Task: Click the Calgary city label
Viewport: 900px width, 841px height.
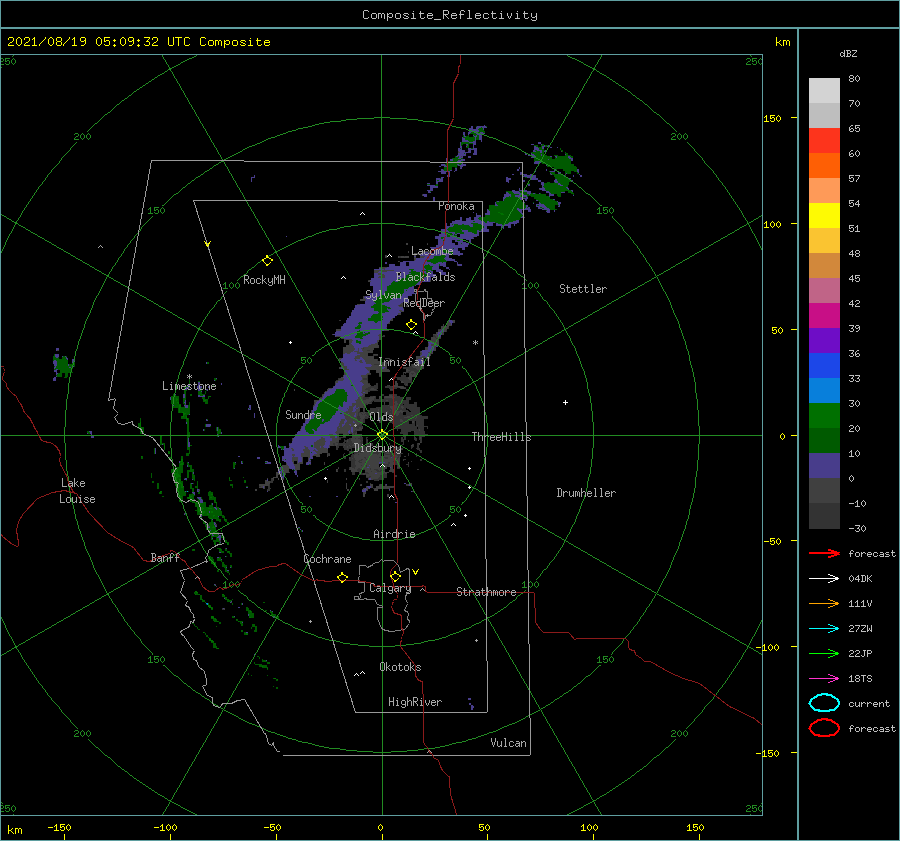Action: pos(390,588)
